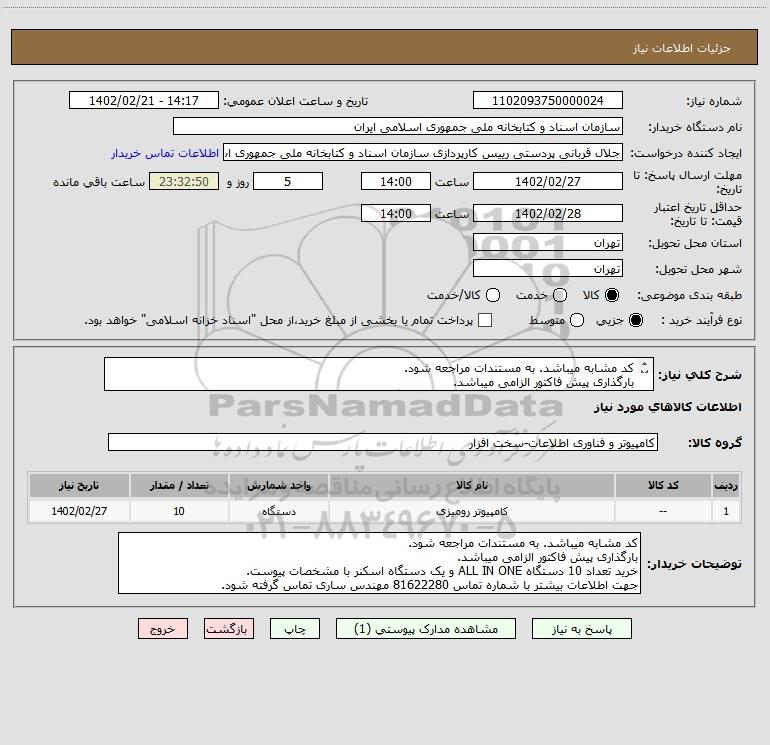Click the تعداد / مقدار column header
This screenshot has height=745, width=770.
click(x=179, y=485)
